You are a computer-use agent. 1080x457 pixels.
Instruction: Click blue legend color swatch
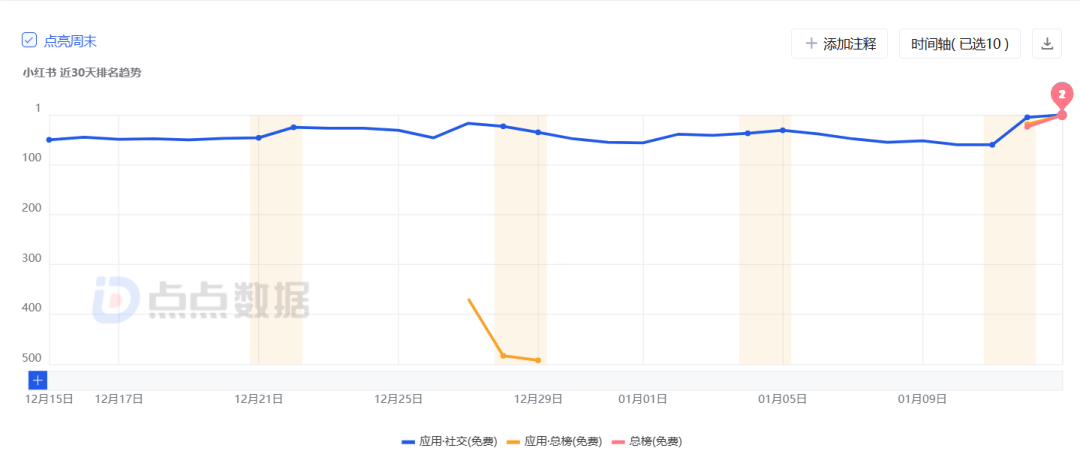(408, 441)
